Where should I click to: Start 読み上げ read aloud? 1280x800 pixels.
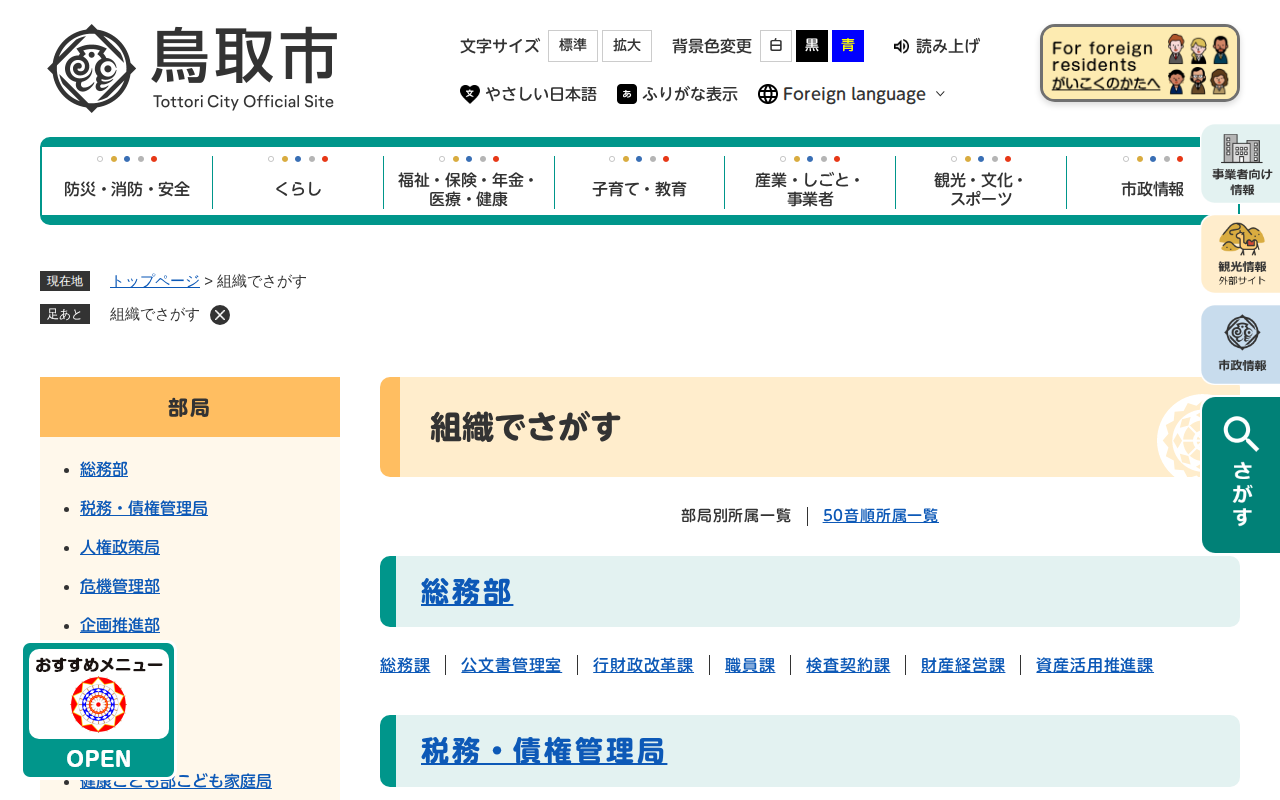click(936, 46)
